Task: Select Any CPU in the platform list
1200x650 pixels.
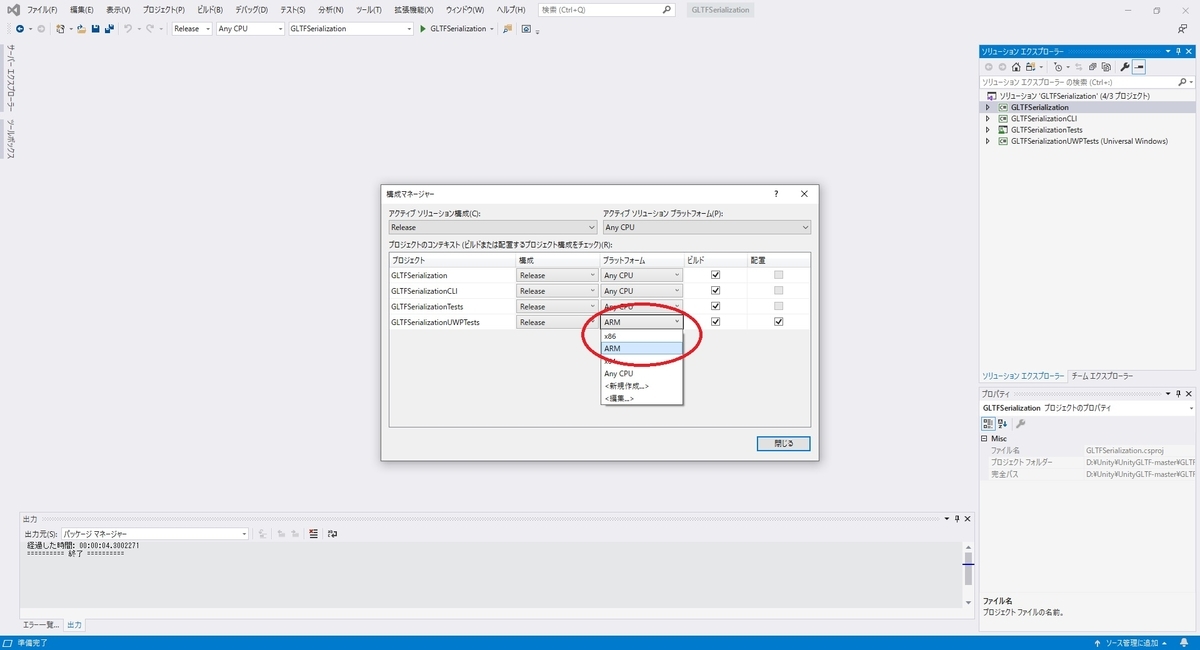Action: (642, 373)
